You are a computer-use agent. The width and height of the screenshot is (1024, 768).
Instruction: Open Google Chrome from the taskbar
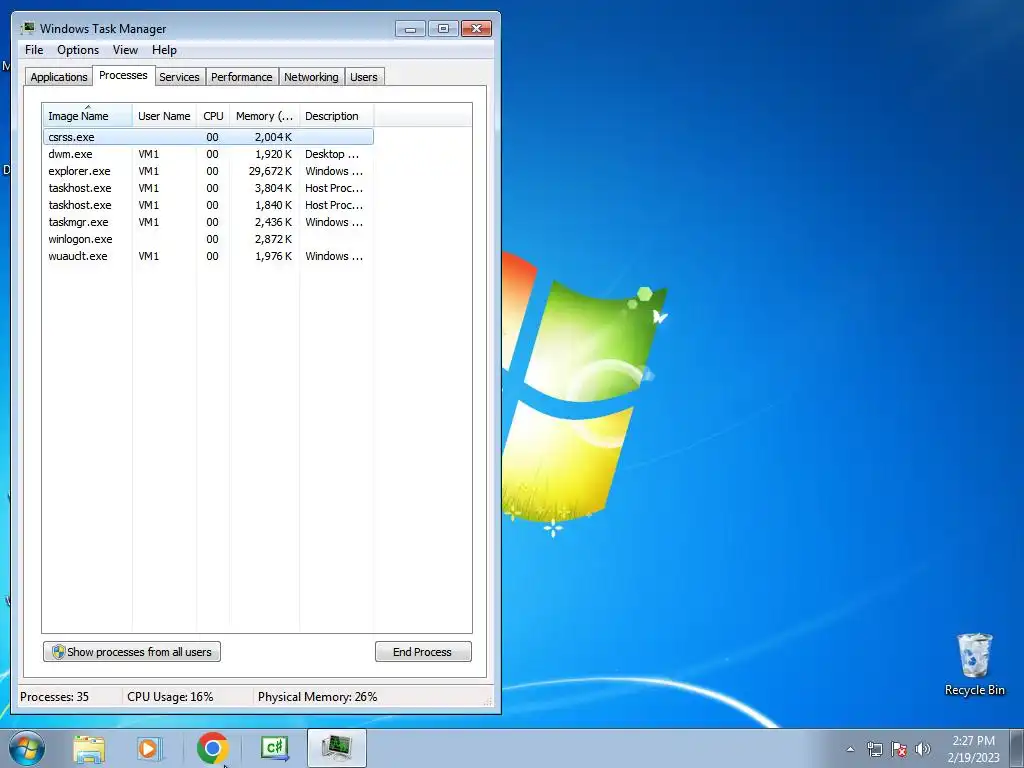point(213,748)
